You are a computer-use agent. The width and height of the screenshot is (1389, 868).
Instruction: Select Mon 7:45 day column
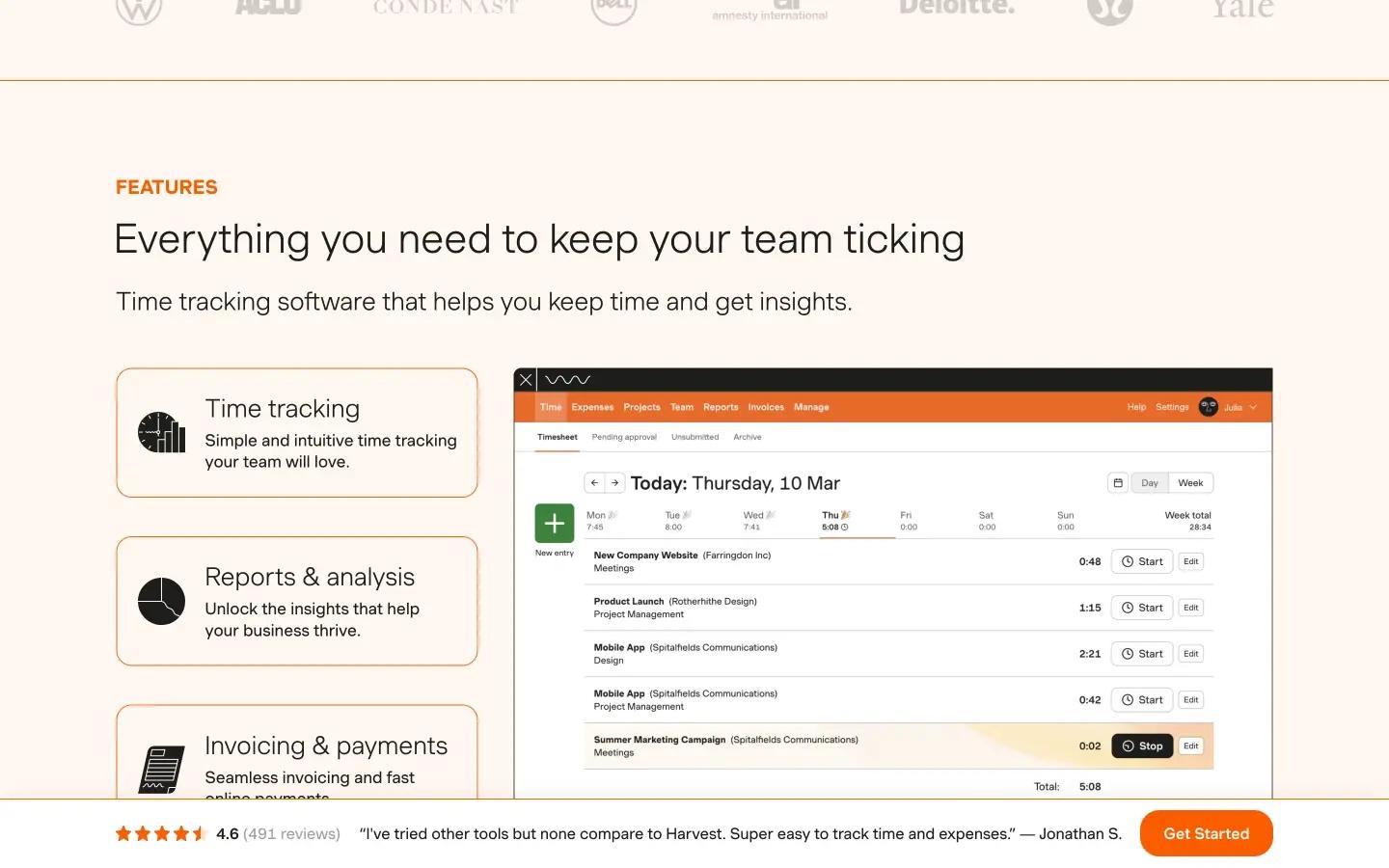click(602, 521)
